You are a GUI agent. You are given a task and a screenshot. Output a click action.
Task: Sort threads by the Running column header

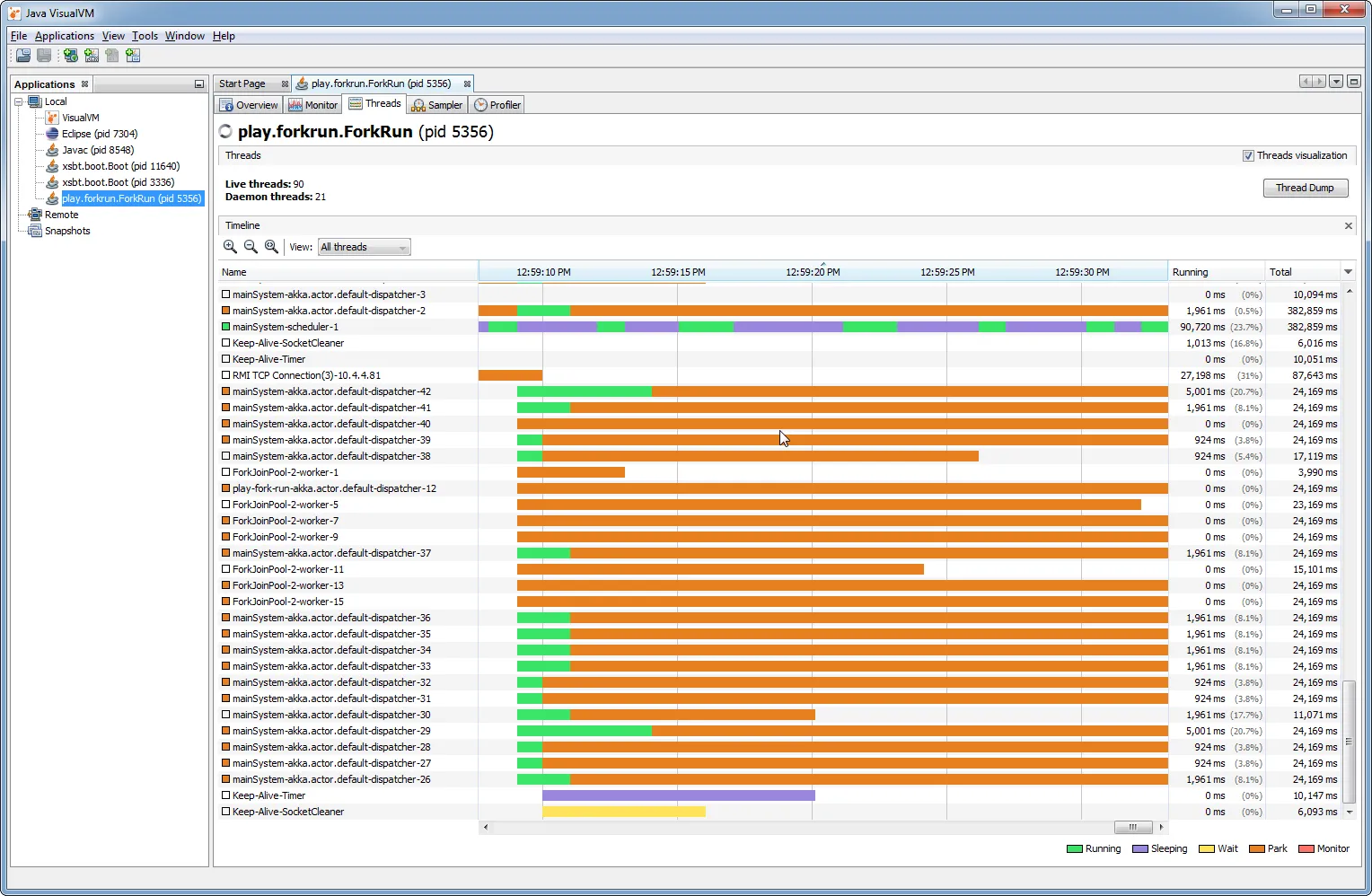point(1217,272)
